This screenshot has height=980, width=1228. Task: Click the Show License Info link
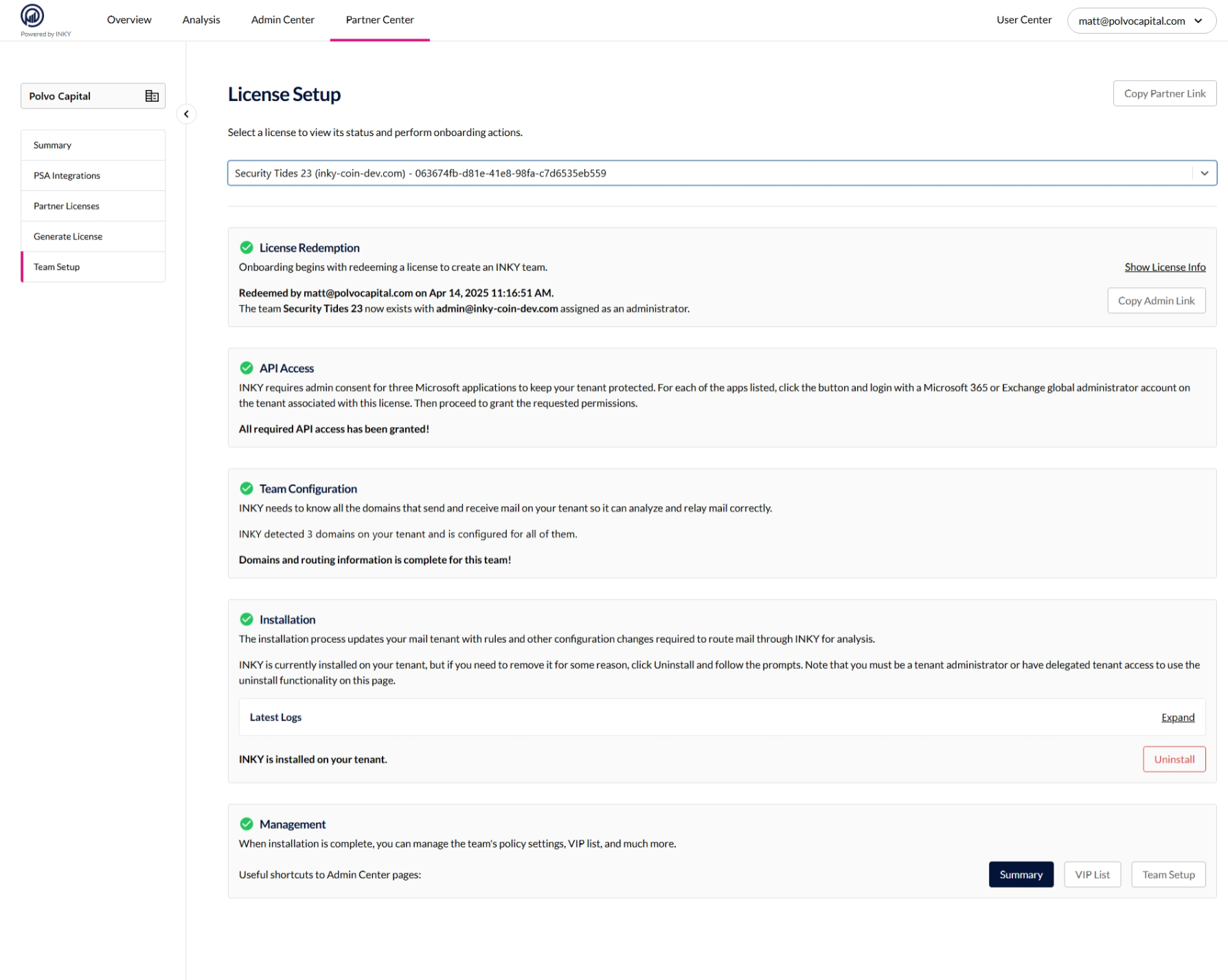click(1164, 267)
